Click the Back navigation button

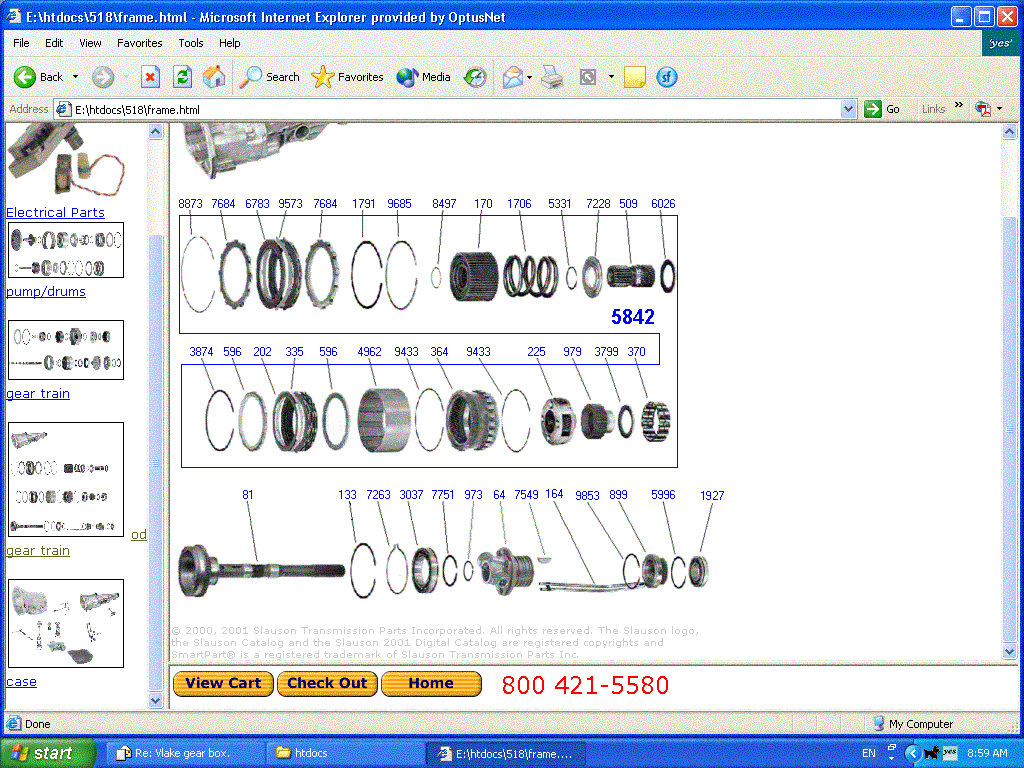point(38,77)
